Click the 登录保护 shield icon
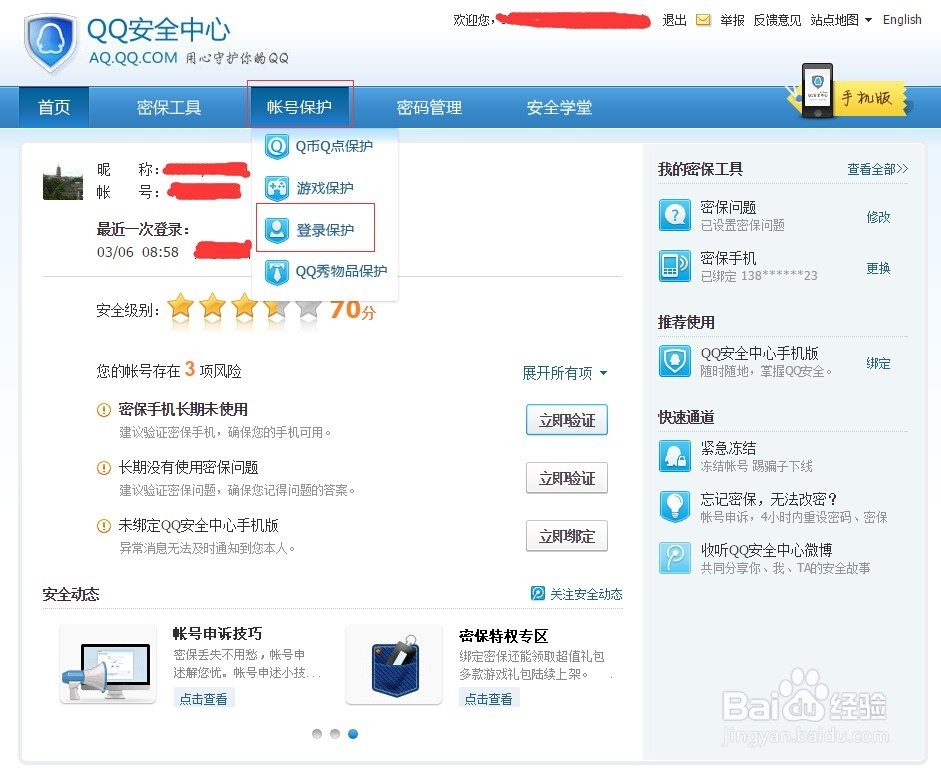 click(x=277, y=228)
